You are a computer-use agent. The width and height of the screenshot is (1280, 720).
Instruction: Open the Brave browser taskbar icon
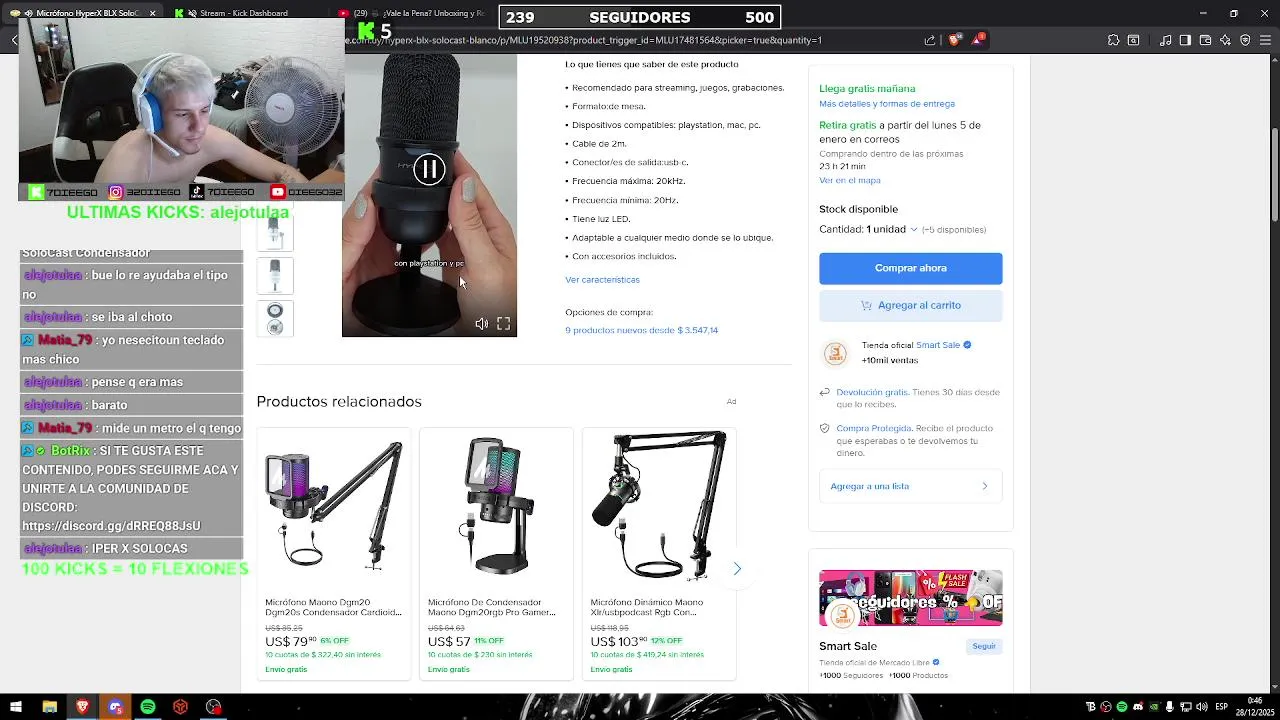[82, 707]
